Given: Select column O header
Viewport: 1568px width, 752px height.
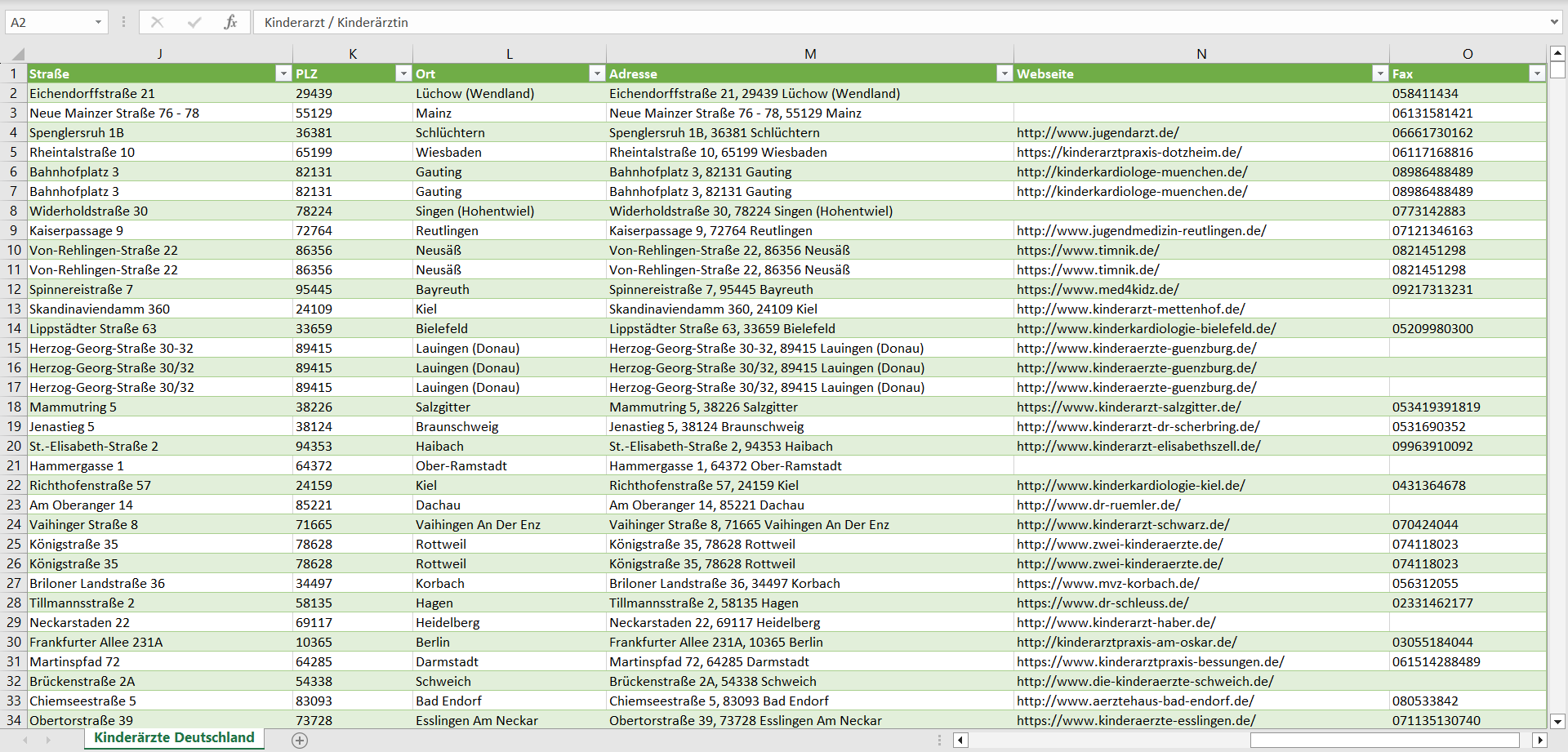Looking at the screenshot, I should coord(1468,54).
